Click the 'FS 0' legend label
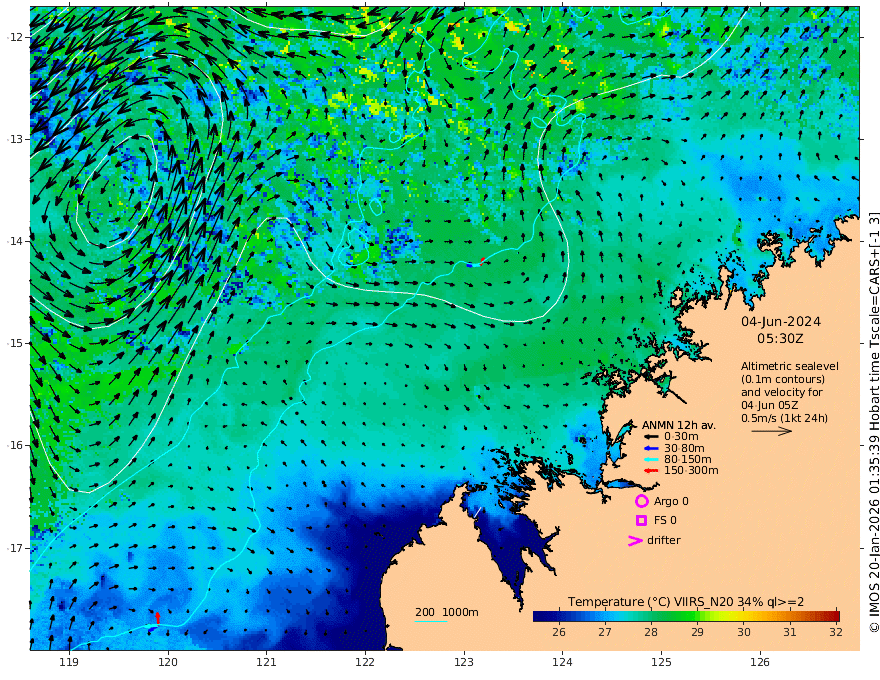The width and height of the screenshot is (880, 680). 665,521
